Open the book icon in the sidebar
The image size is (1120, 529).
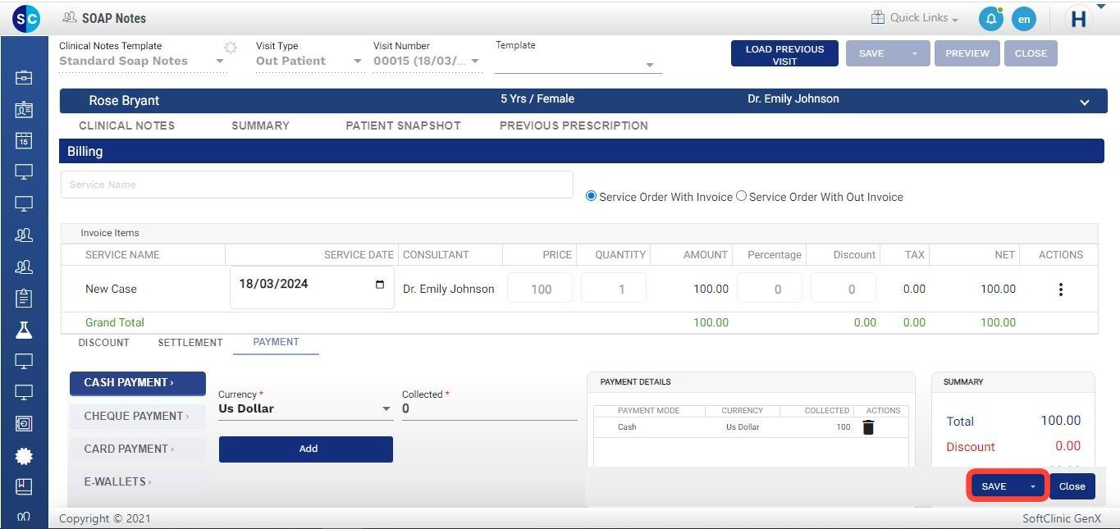click(24, 487)
